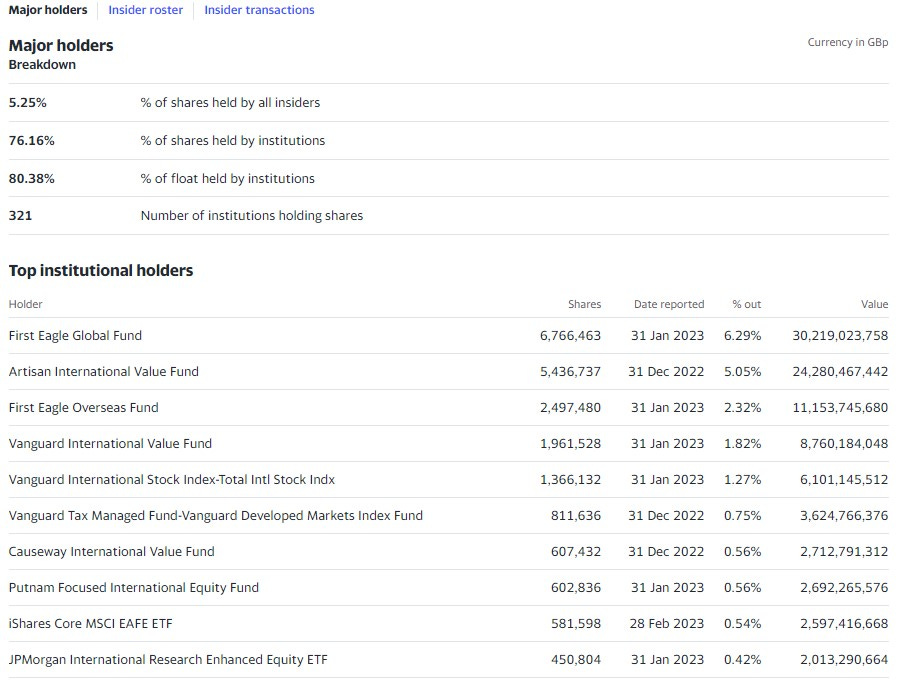Viewport: 922px width, 692px height.
Task: Select the Major holders tab
Action: 48,10
